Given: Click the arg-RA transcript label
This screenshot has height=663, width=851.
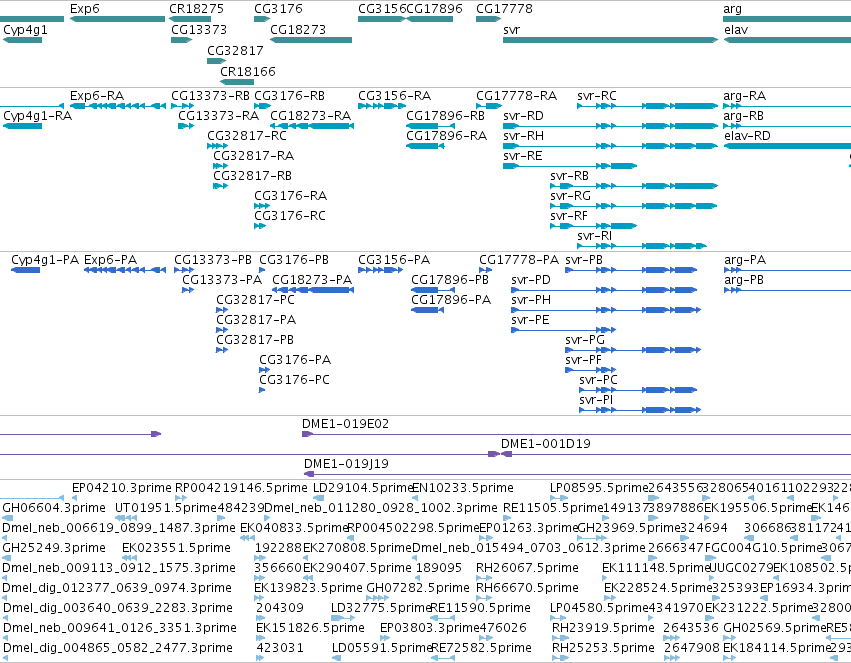Looking at the screenshot, I should point(745,96).
